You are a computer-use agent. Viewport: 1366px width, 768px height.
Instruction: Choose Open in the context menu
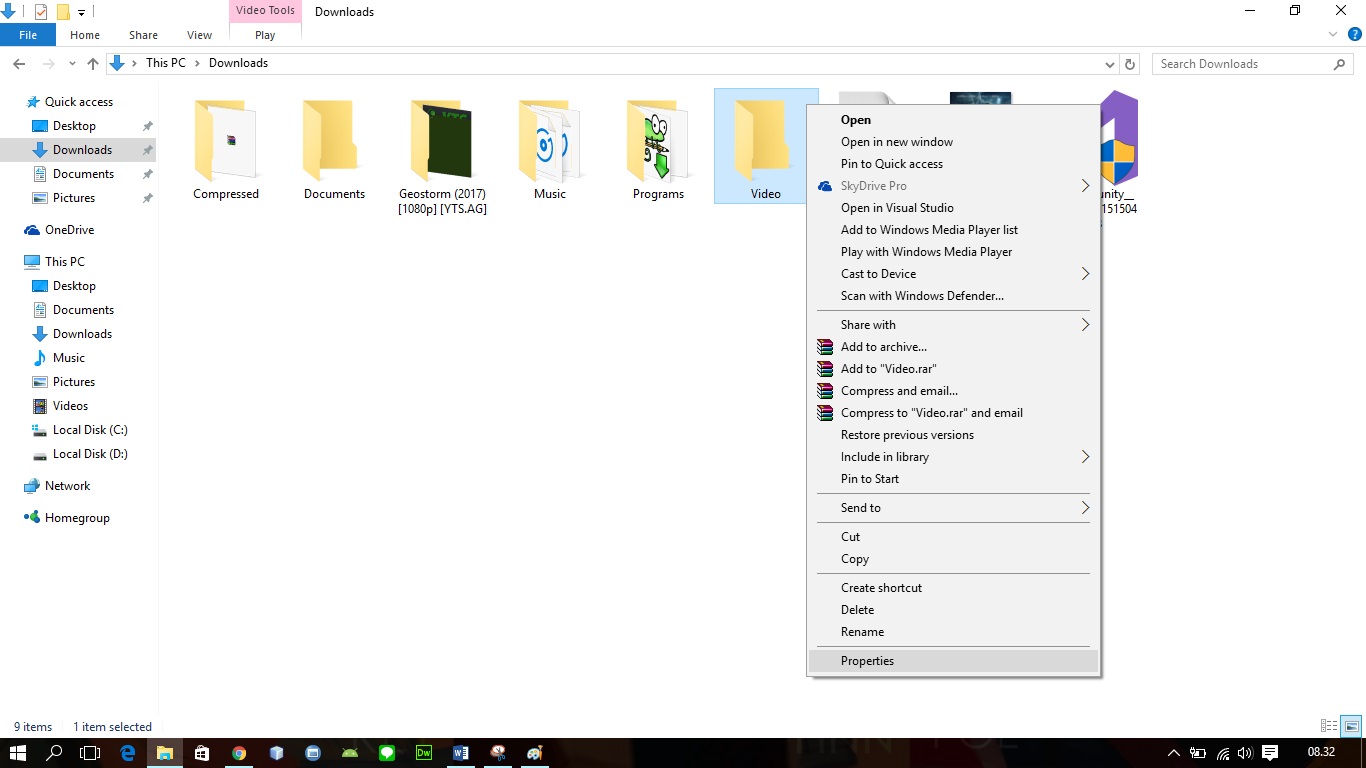pos(954,120)
